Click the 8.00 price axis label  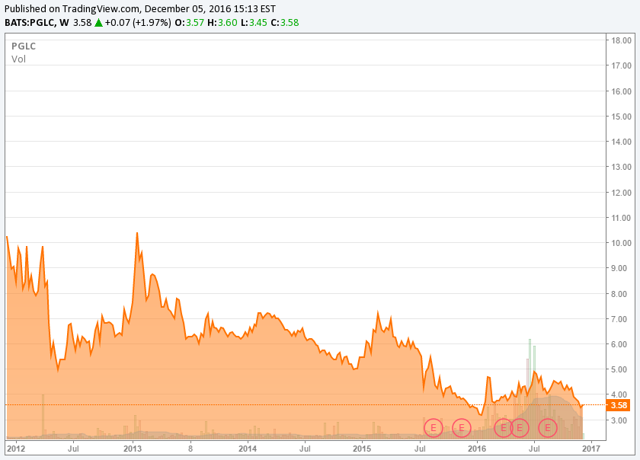pyautogui.click(x=621, y=294)
